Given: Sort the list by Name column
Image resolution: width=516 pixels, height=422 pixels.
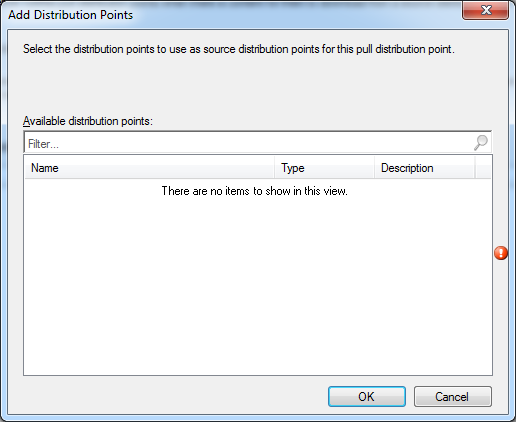Looking at the screenshot, I should (x=149, y=168).
